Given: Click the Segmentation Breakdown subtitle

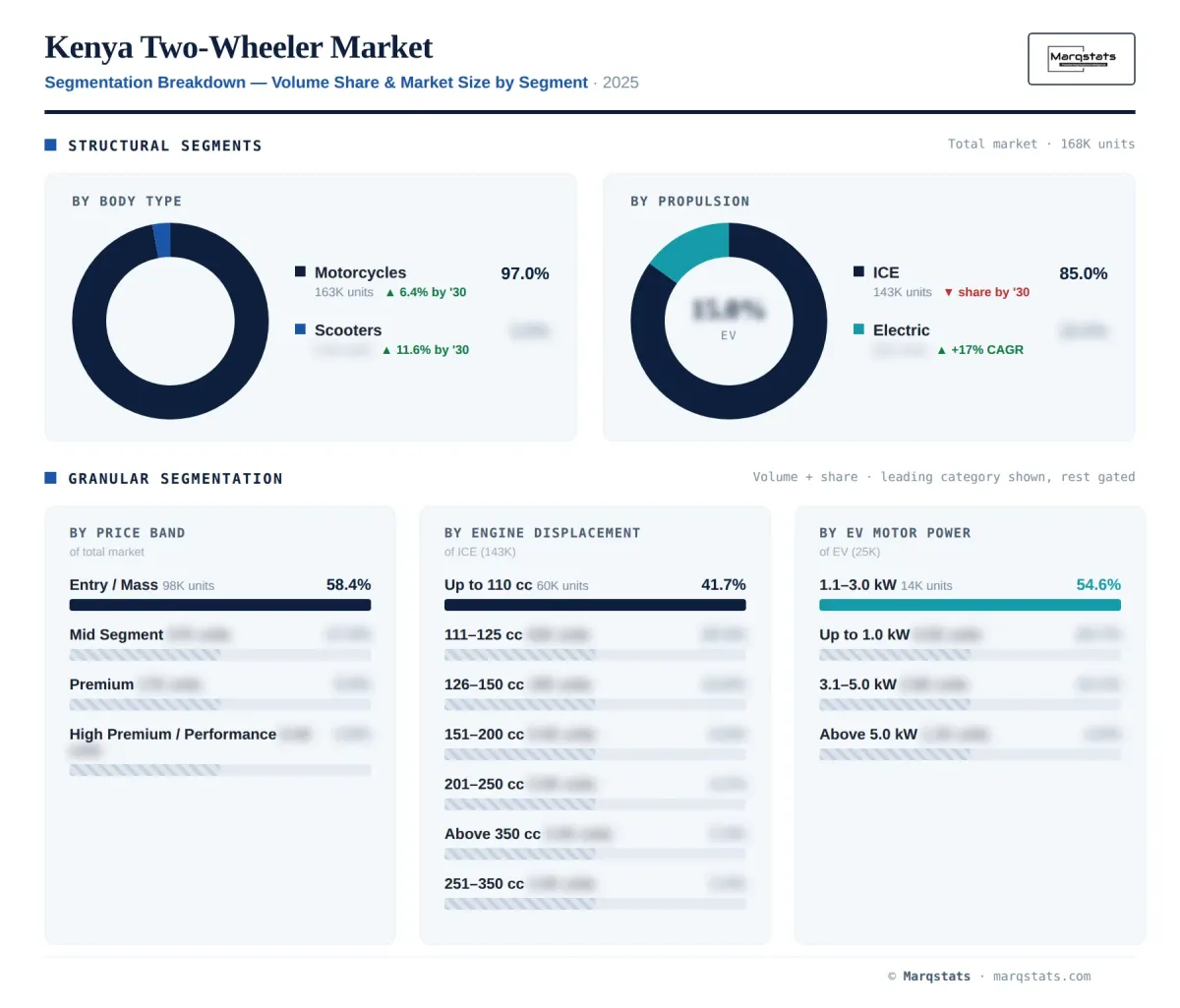Looking at the screenshot, I should coord(316,83).
